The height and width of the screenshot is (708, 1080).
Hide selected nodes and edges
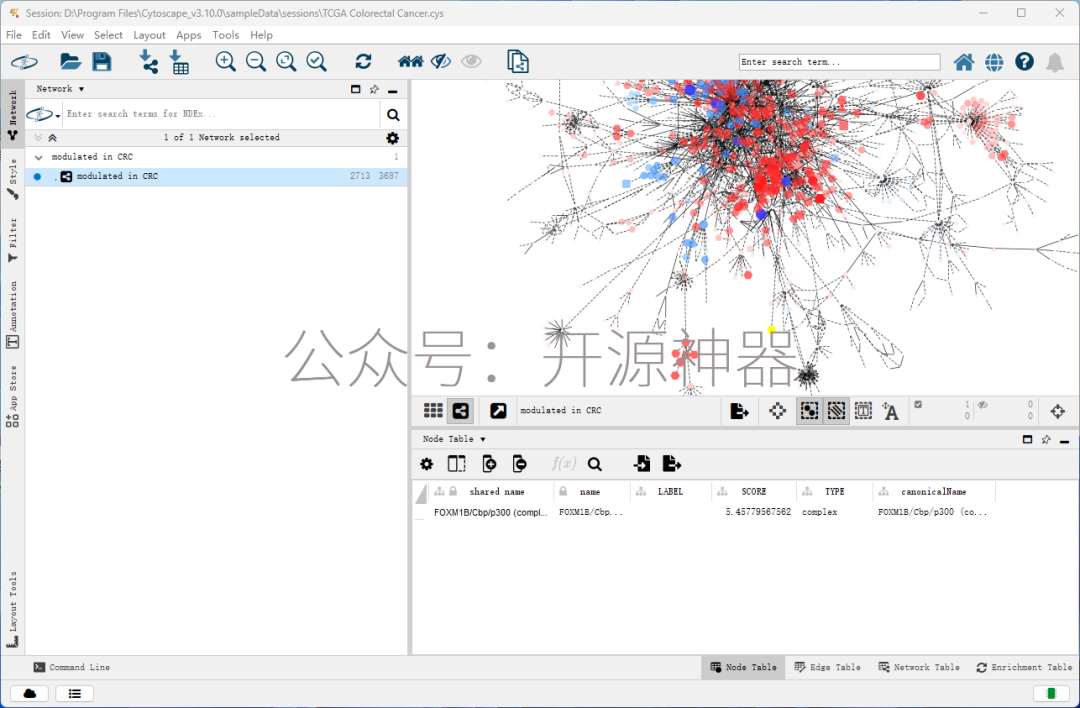coord(441,62)
